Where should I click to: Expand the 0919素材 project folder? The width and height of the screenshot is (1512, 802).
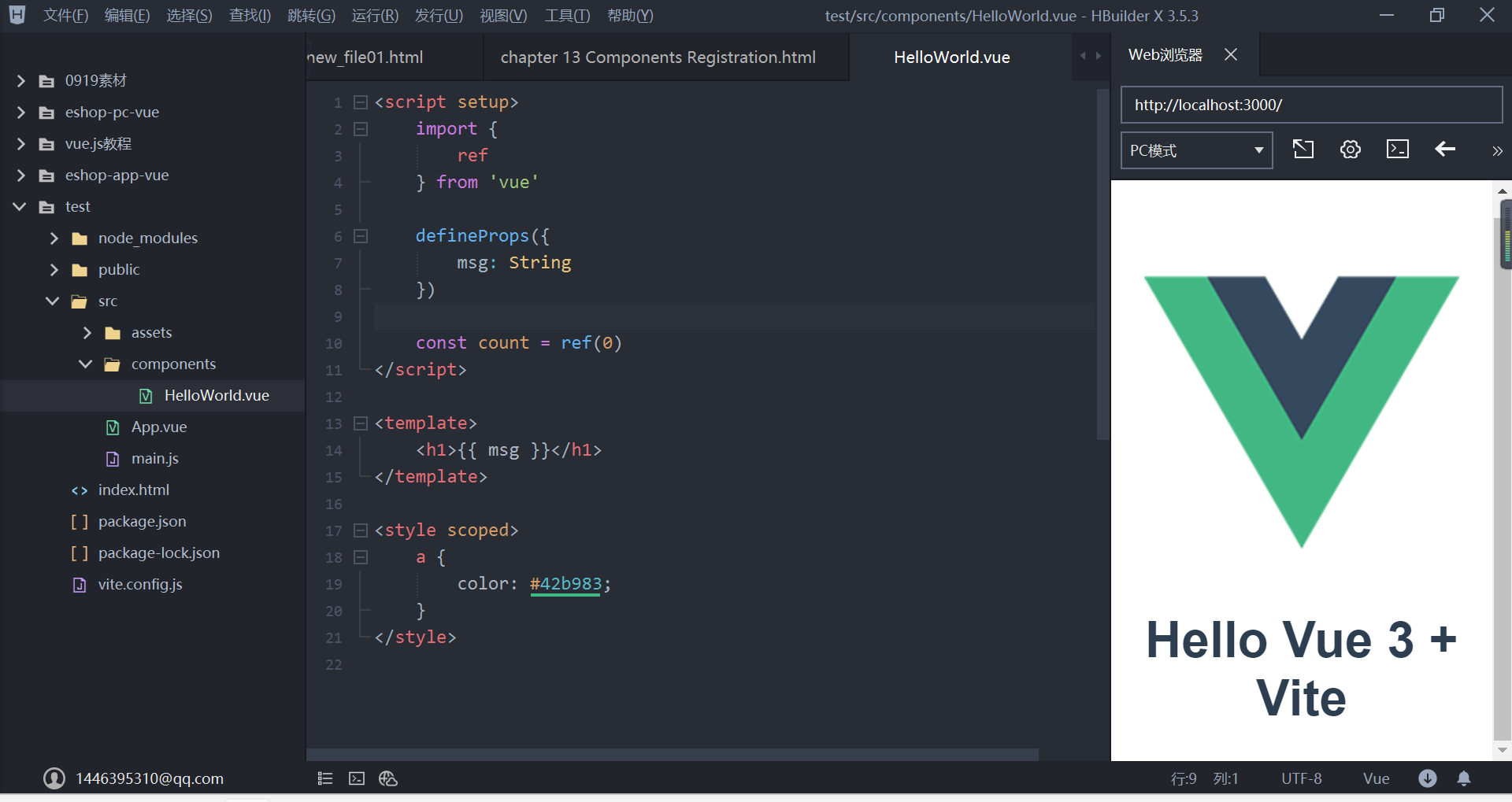tap(21, 81)
